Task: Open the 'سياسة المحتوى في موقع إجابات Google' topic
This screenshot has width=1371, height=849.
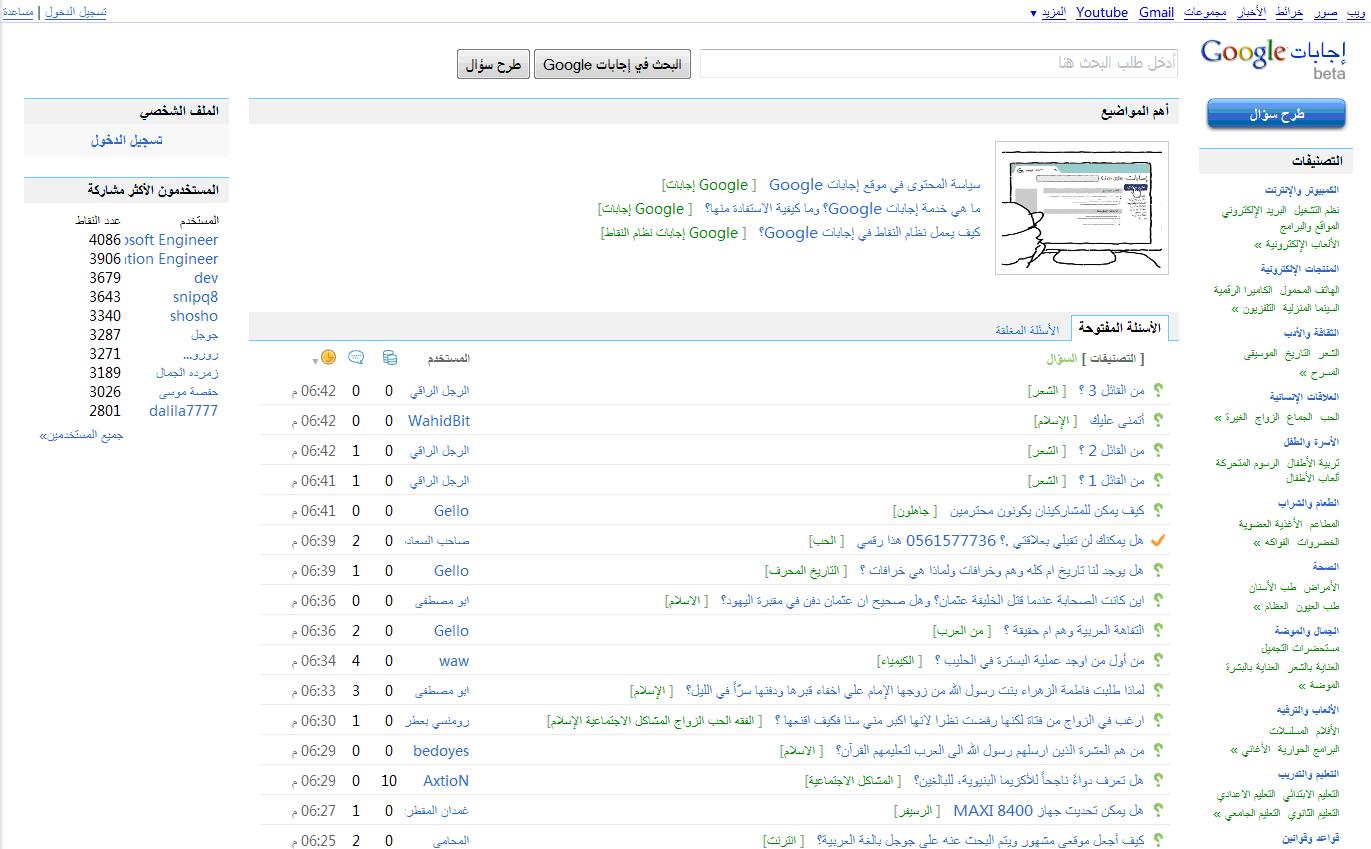Action: point(875,184)
